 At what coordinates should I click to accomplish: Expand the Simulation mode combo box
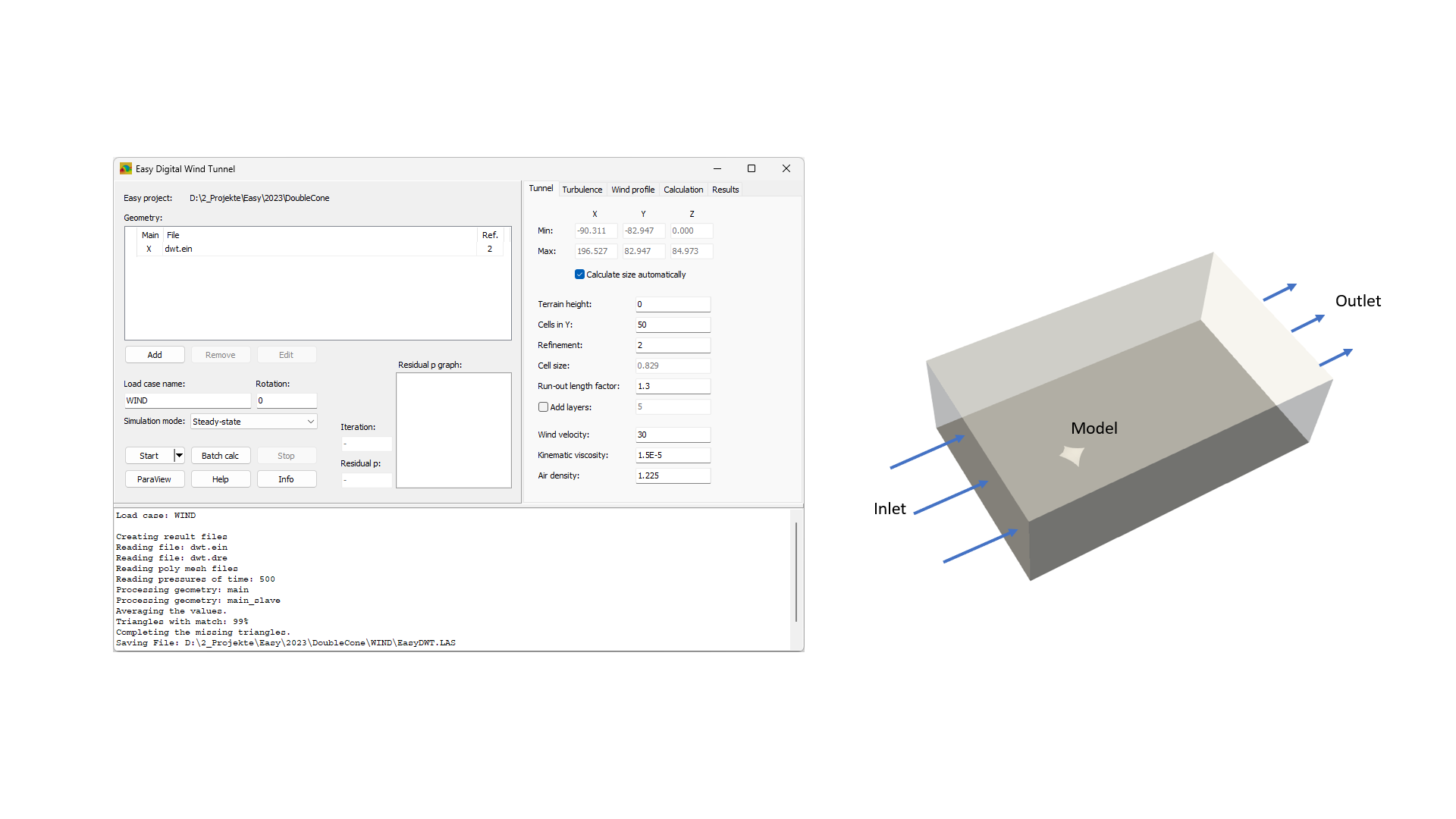click(310, 422)
